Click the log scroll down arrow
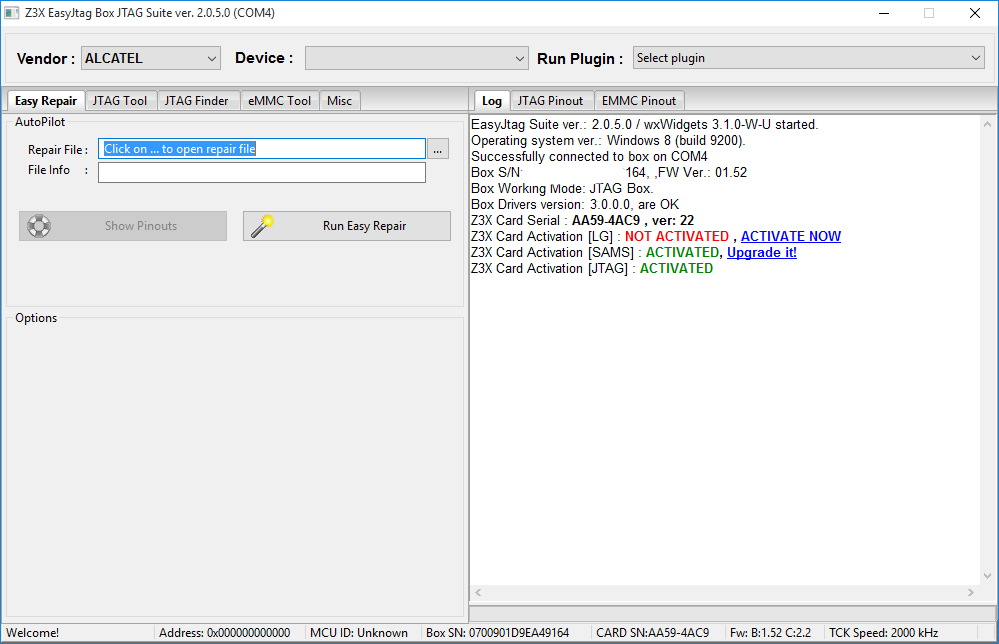This screenshot has width=999, height=644. (987, 576)
